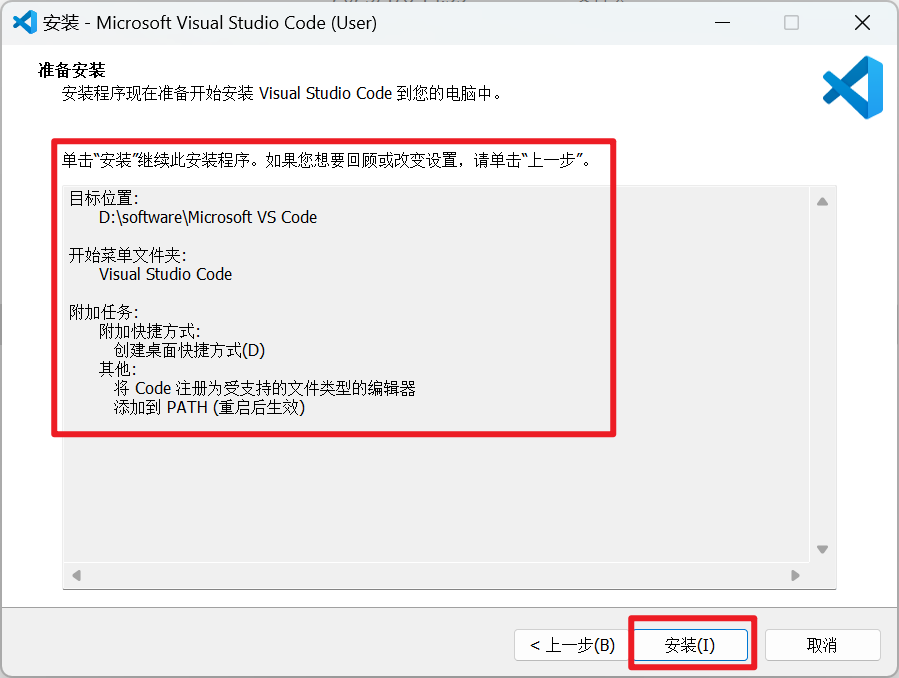Select the path D:\software\Microsoft VS Code
This screenshot has height=678, width=899.
[x=208, y=217]
